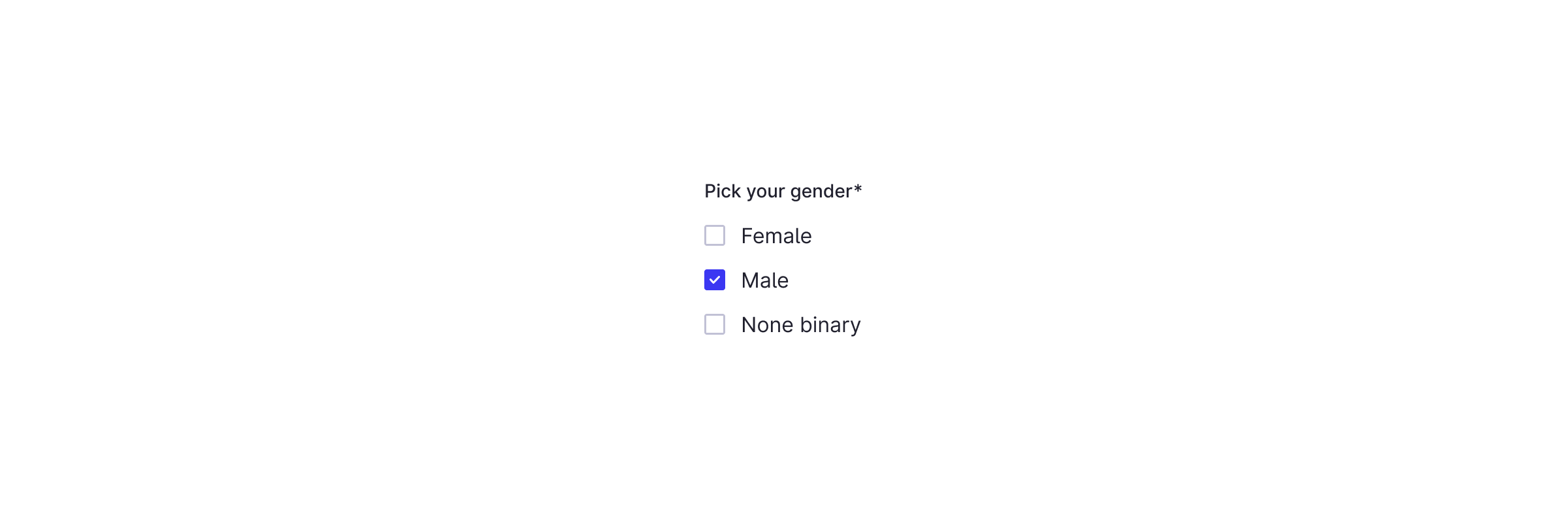Click the white checkmark icon beside Male
Viewport: 1568px width, 523px height.
(714, 280)
